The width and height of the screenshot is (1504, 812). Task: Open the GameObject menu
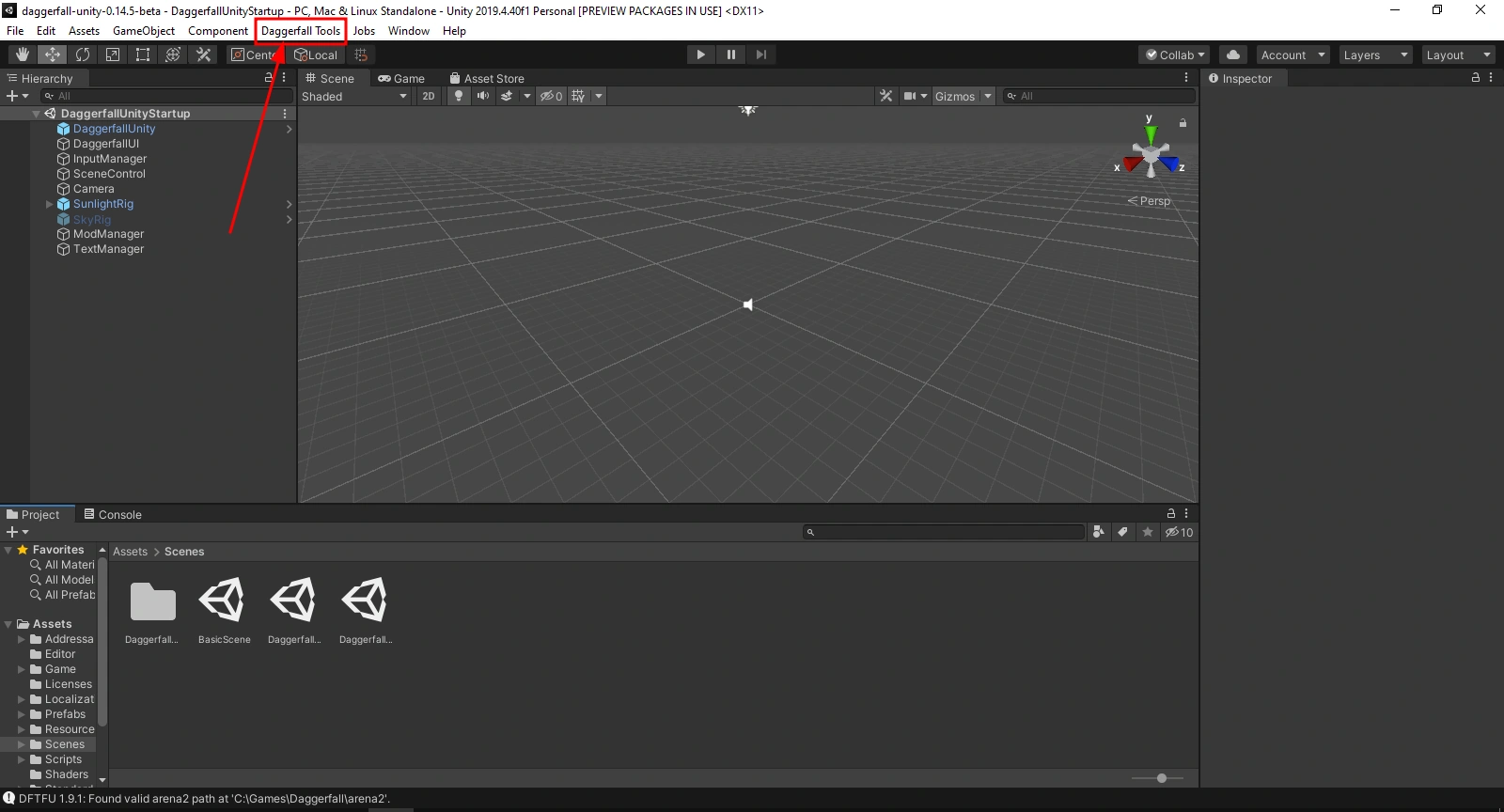[144, 31]
